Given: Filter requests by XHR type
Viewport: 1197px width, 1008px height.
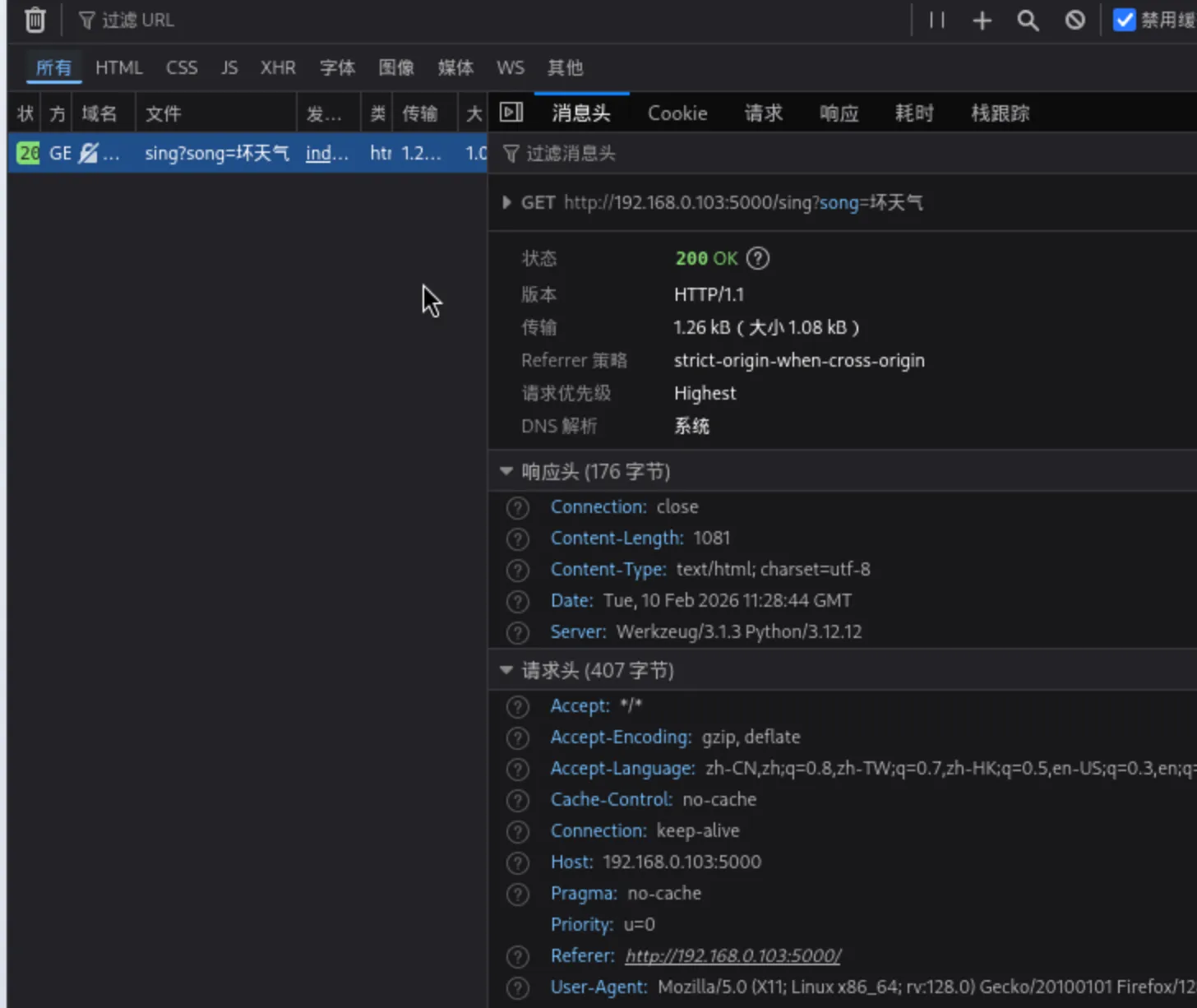Looking at the screenshot, I should 278,67.
